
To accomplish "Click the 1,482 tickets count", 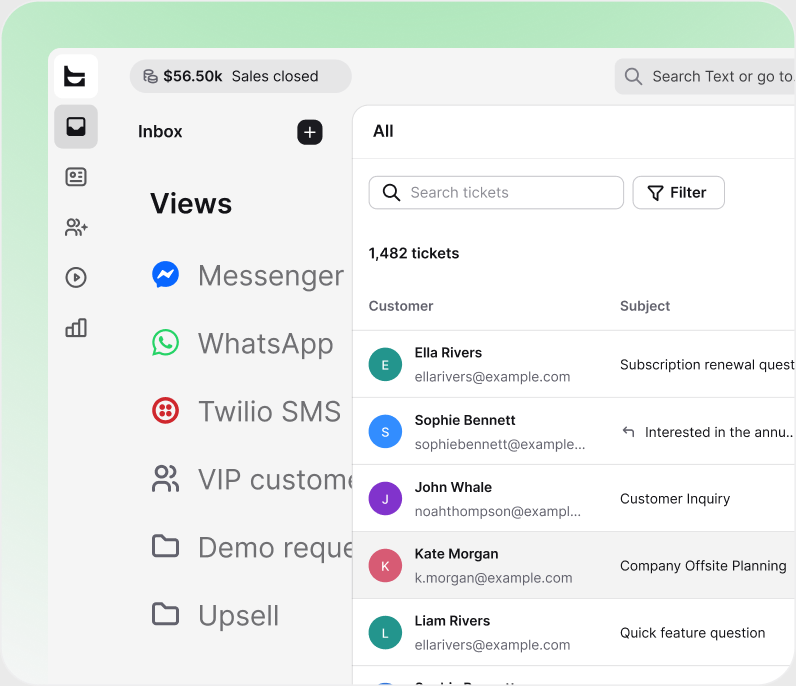I will (414, 253).
